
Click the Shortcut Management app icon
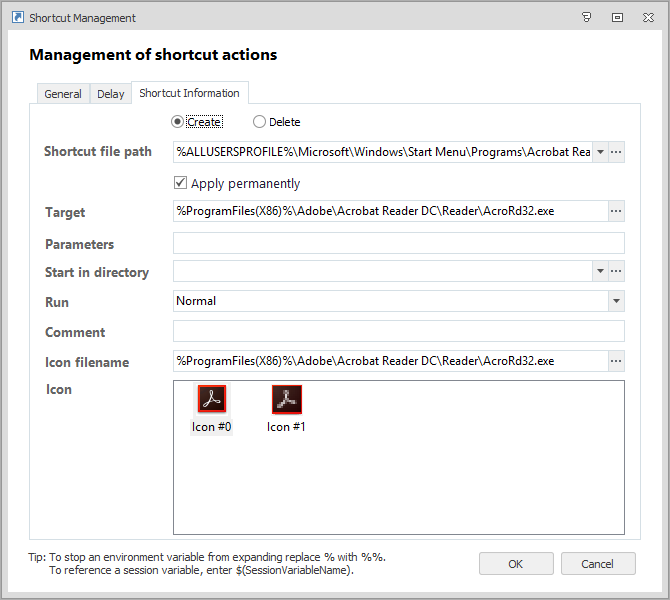[17, 18]
